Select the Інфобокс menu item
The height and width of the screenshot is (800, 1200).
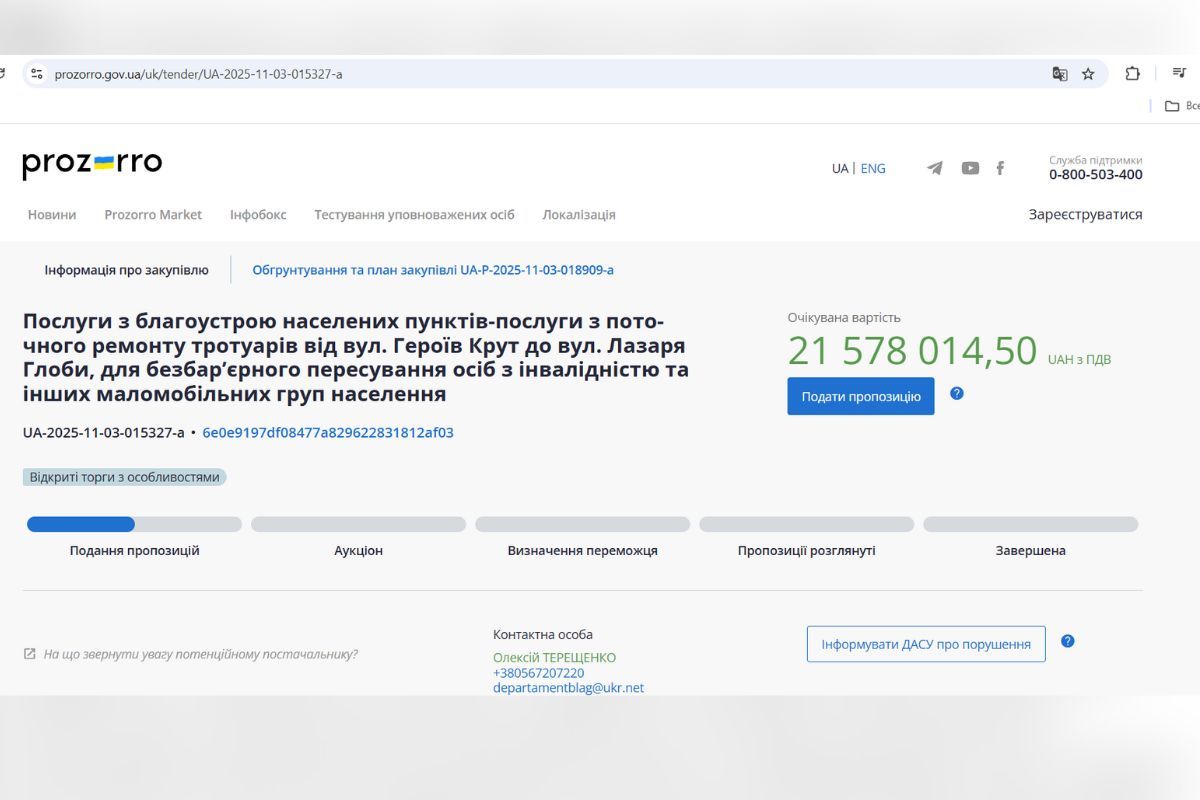coord(258,214)
